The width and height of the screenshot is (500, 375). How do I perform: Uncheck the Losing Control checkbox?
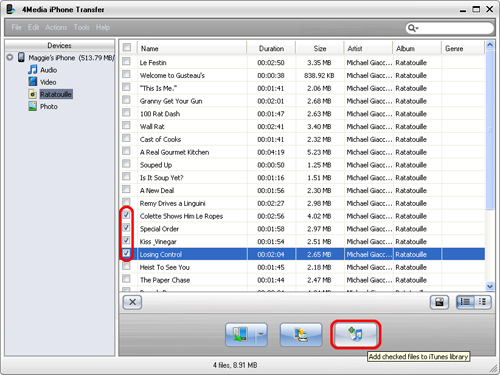point(126,253)
